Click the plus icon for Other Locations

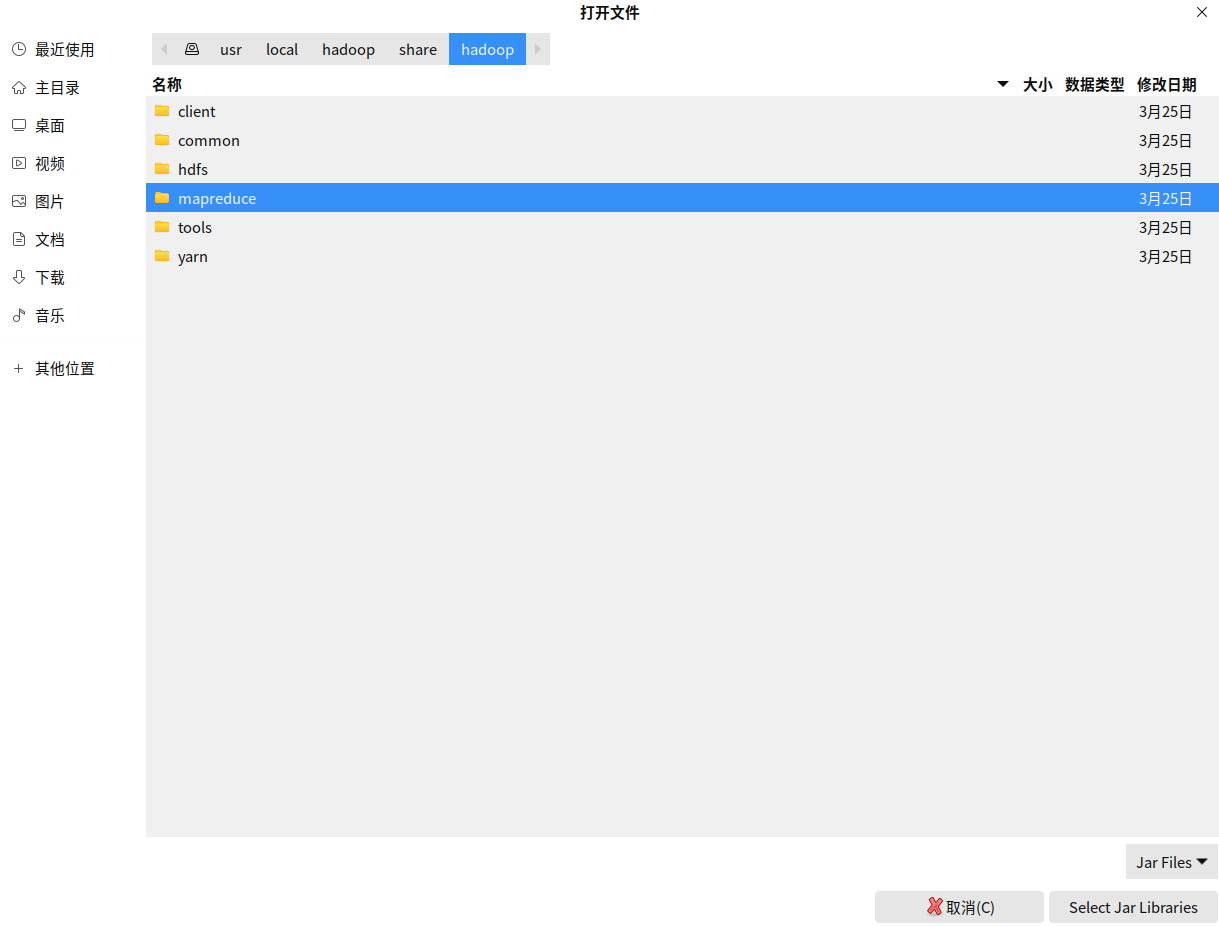(18, 368)
